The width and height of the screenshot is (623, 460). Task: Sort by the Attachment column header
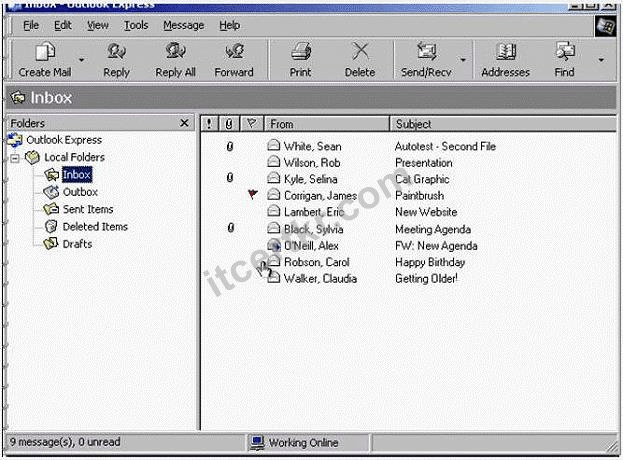(229, 124)
